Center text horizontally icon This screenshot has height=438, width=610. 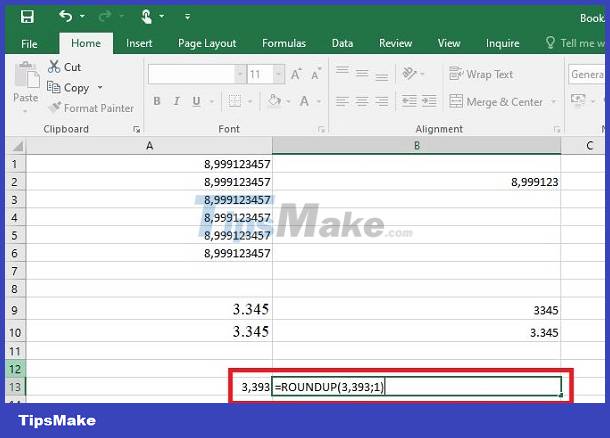[x=362, y=102]
